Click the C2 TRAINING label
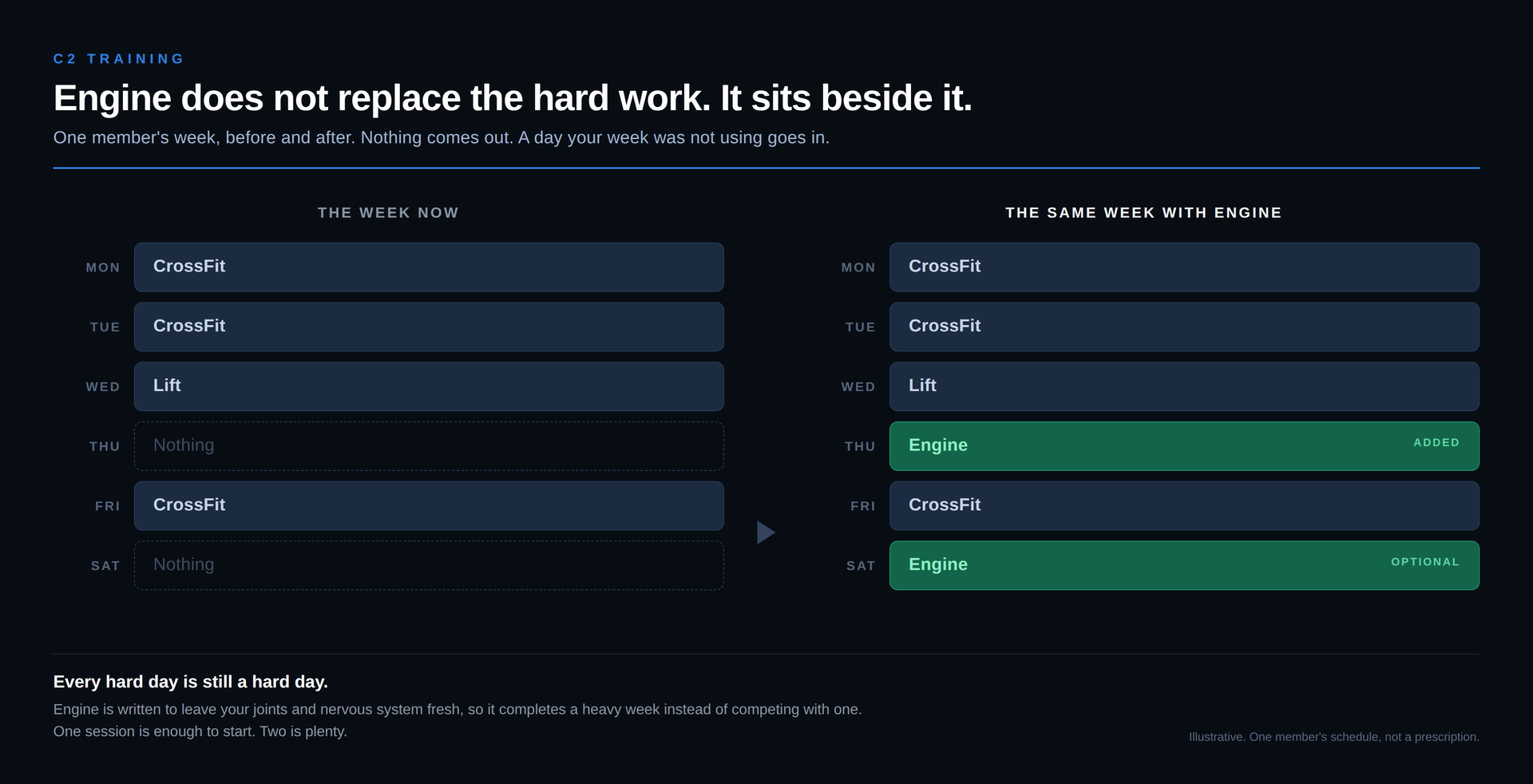 (119, 59)
